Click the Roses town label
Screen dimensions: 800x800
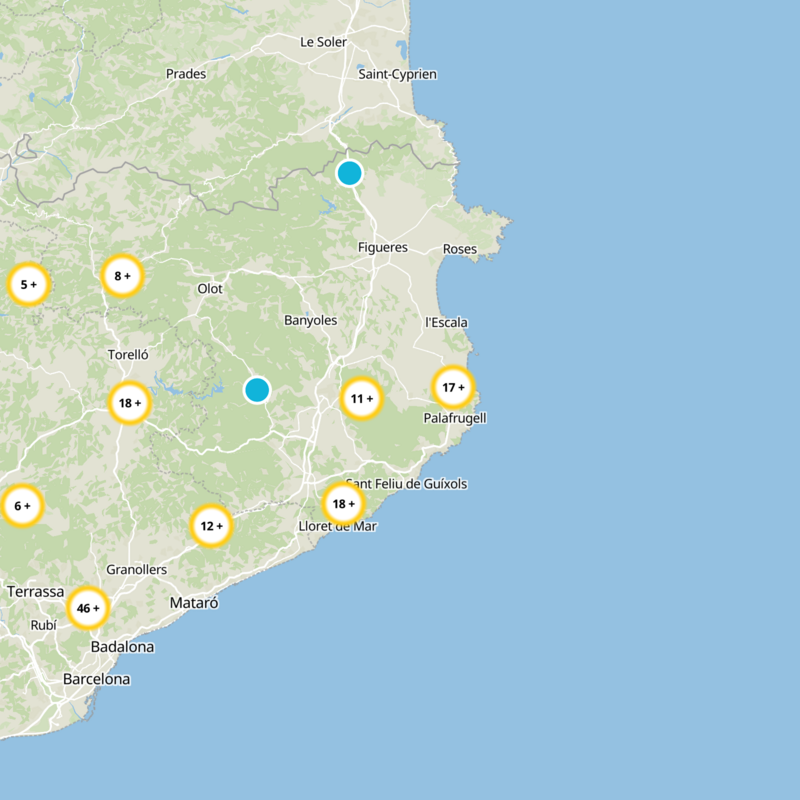pyautogui.click(x=460, y=249)
